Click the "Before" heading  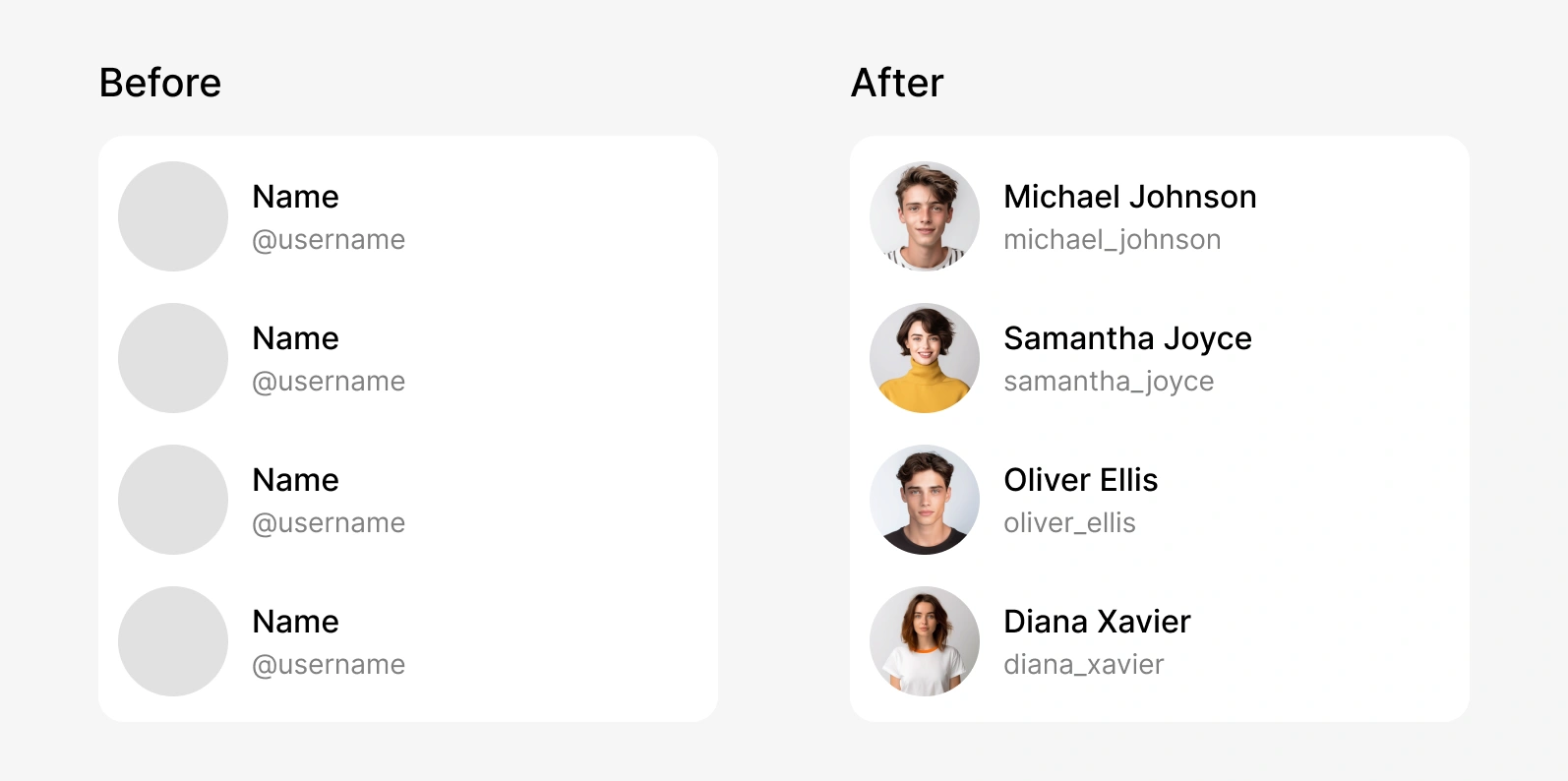tap(160, 83)
